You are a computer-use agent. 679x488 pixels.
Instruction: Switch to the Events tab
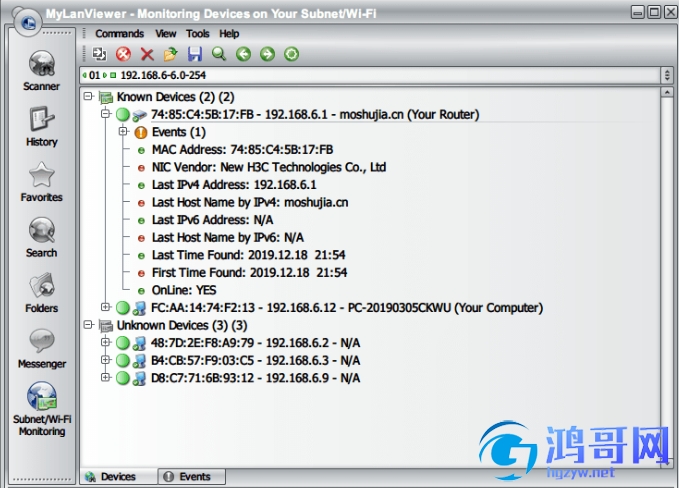(191, 476)
